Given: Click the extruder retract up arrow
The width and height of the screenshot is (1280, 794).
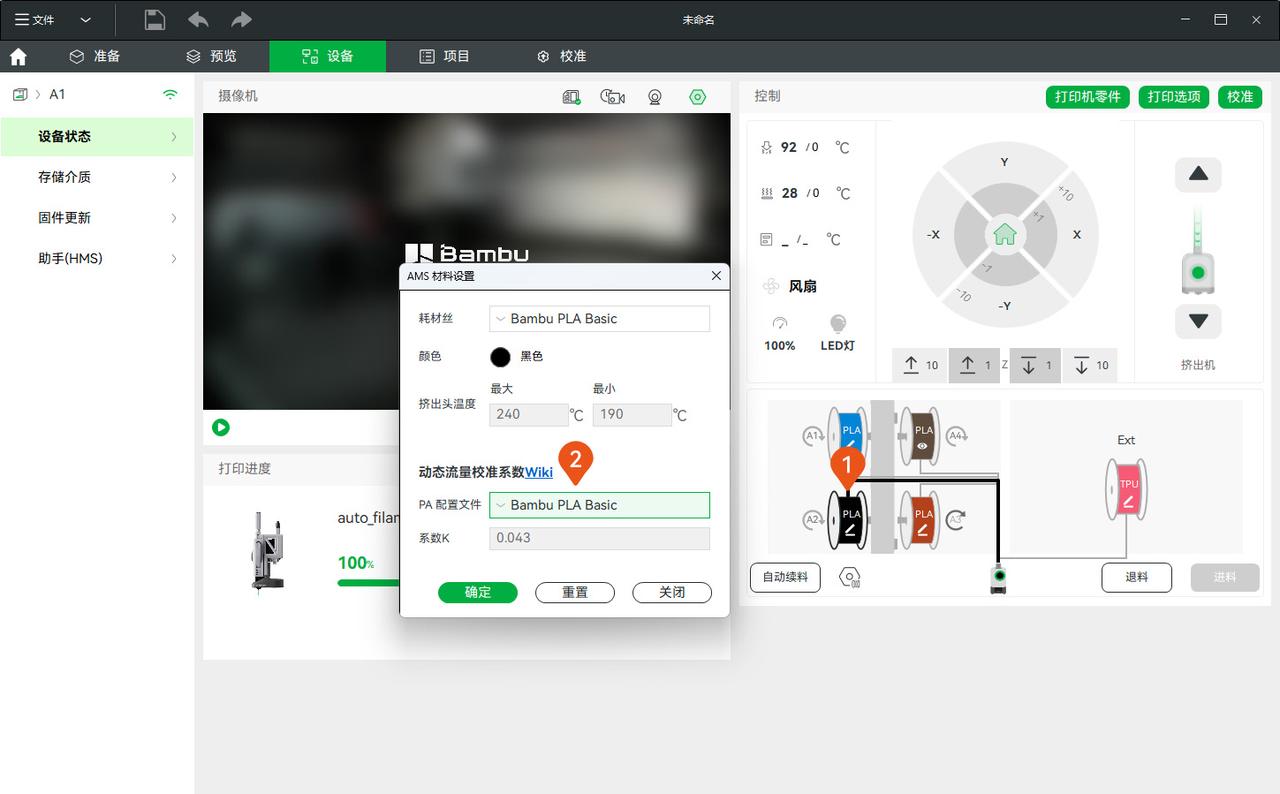Looking at the screenshot, I should (x=1198, y=174).
